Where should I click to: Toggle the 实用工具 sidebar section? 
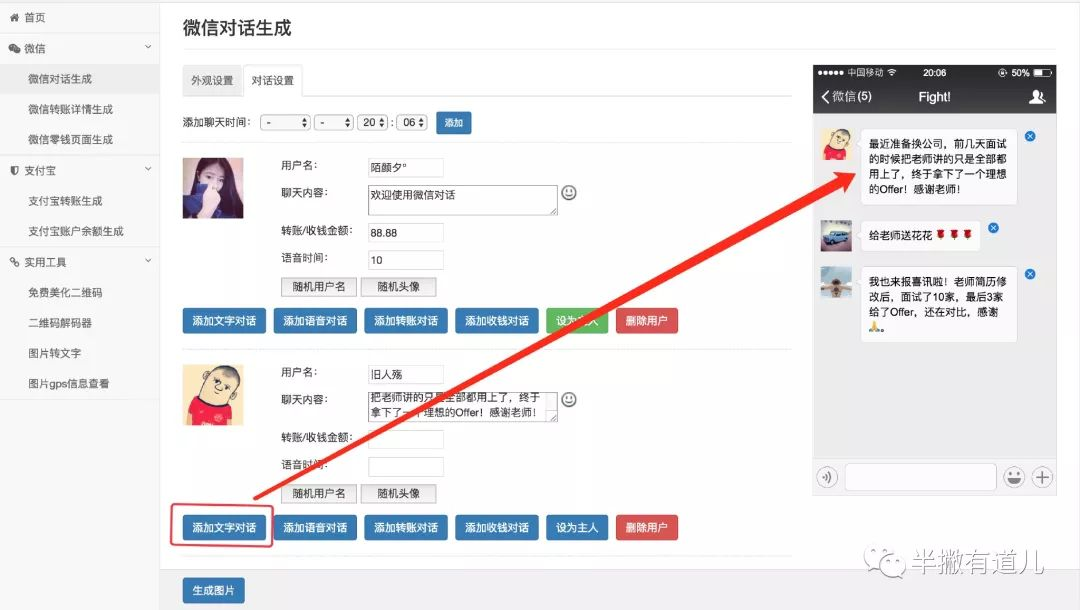[148, 262]
